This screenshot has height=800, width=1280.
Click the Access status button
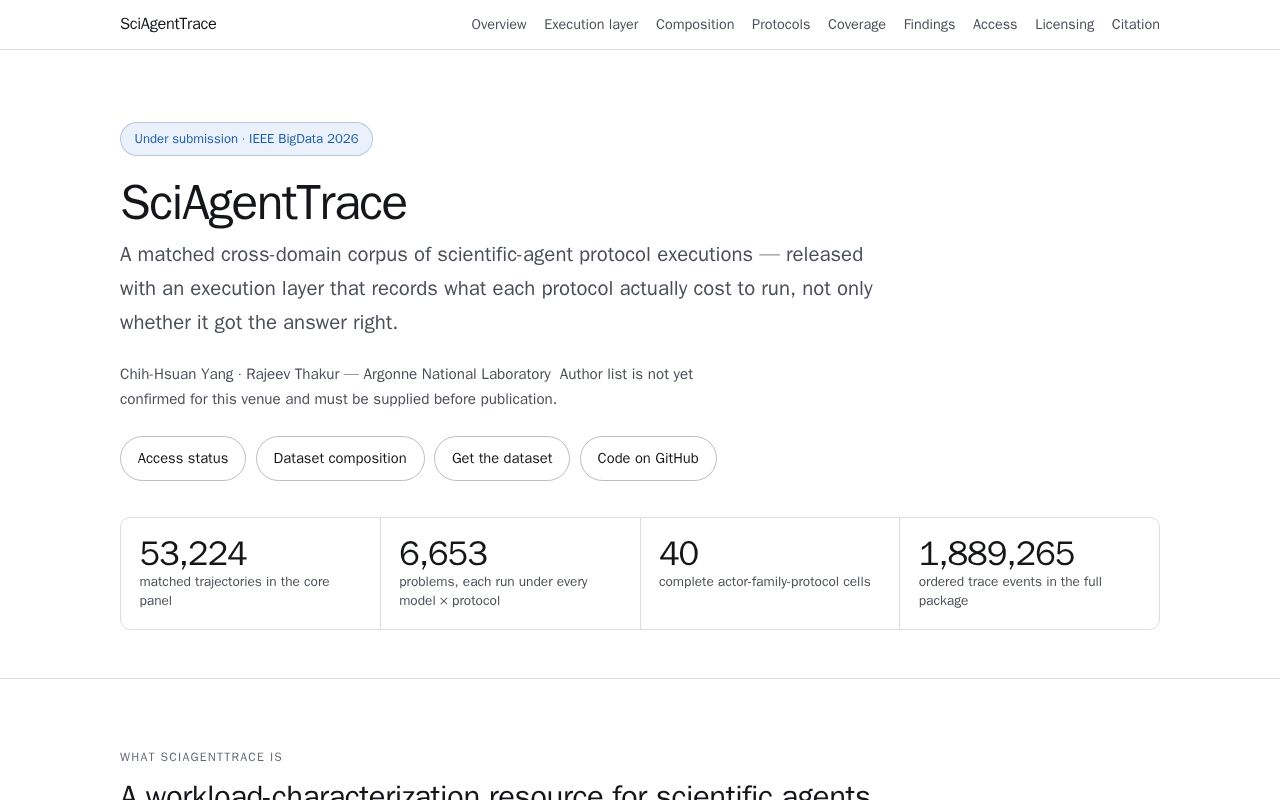[x=183, y=458]
